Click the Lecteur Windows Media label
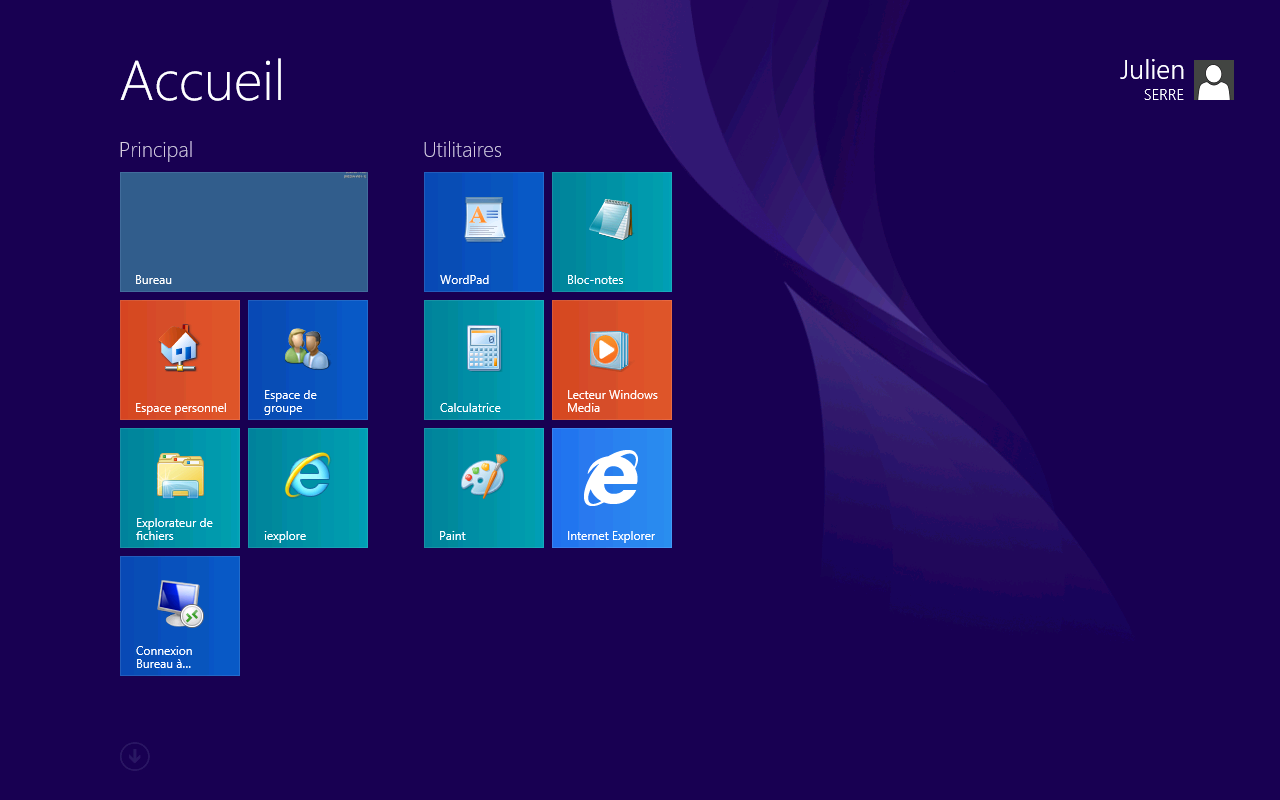The image size is (1280, 800). tap(612, 401)
